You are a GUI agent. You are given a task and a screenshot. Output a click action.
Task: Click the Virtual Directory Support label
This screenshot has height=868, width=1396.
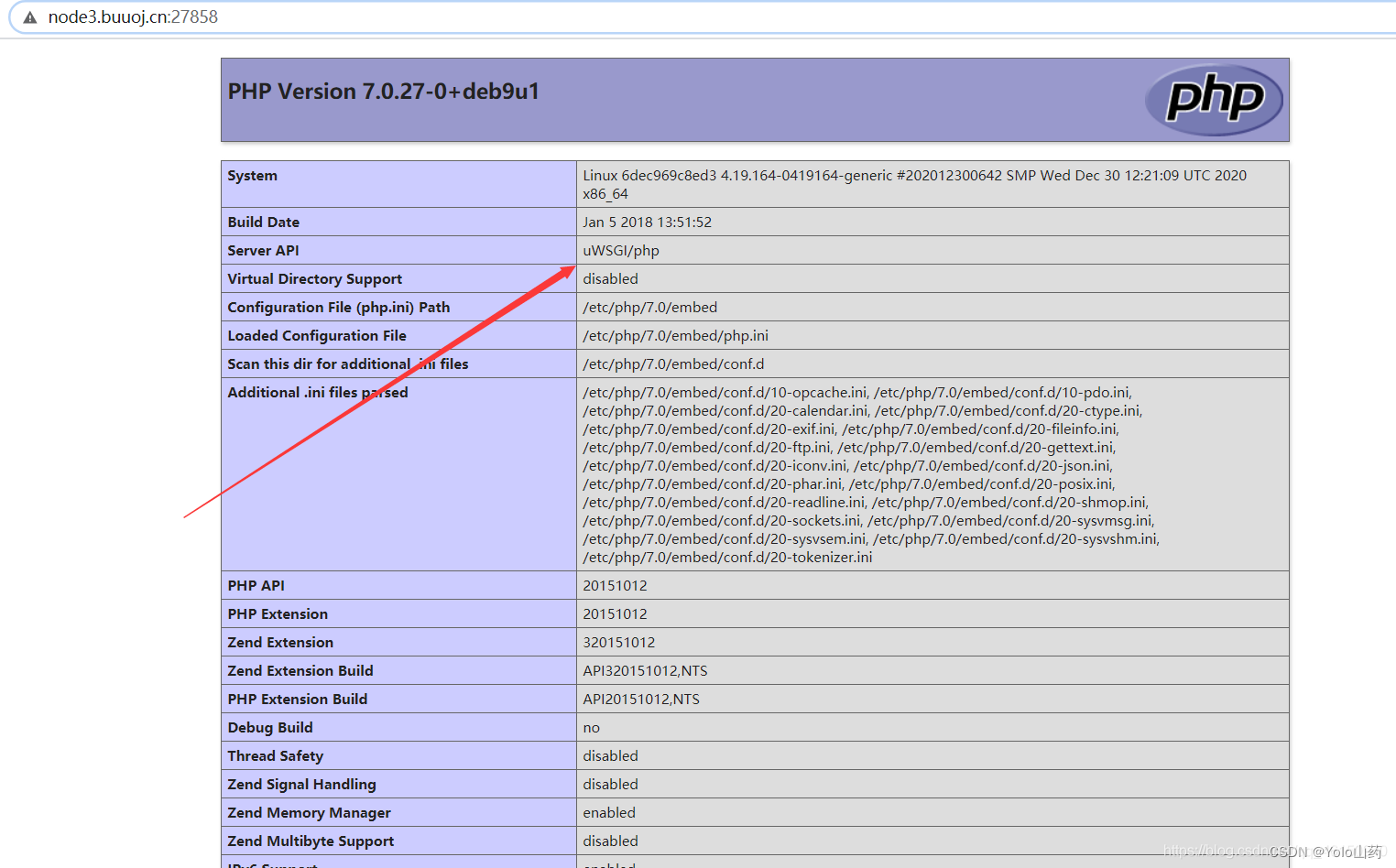click(x=315, y=279)
